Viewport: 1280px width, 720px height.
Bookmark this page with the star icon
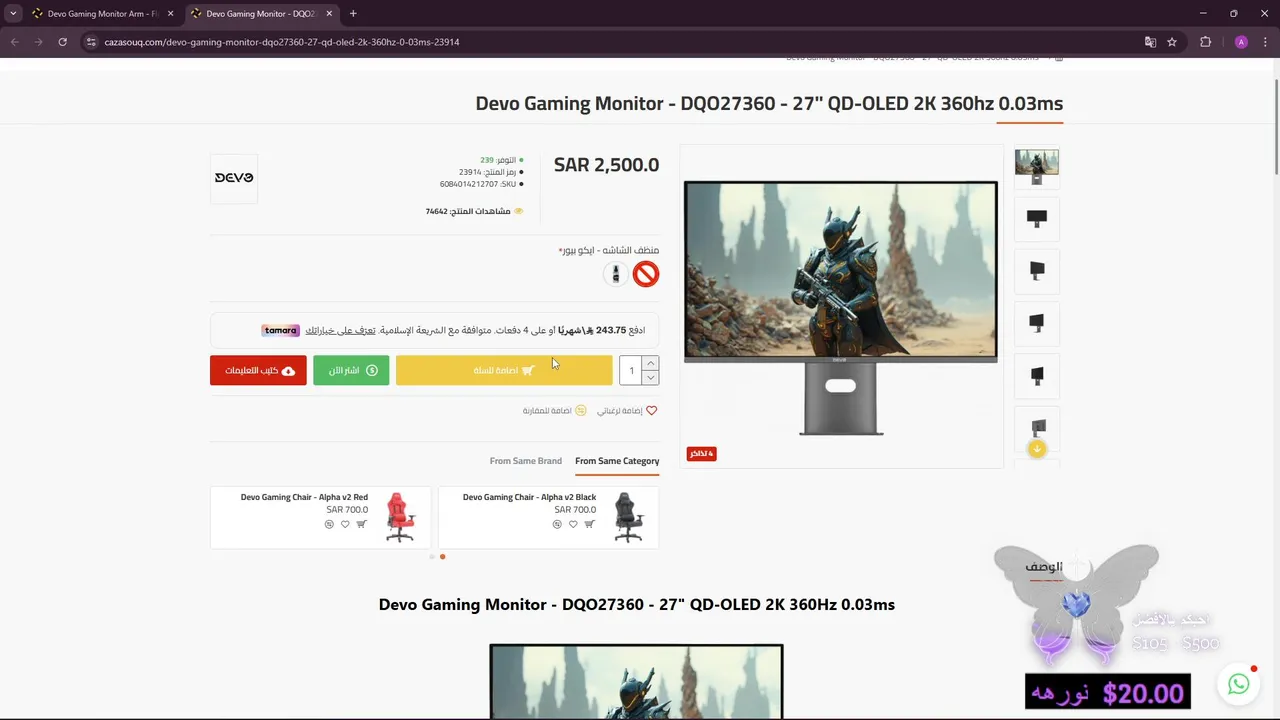coord(1172,42)
